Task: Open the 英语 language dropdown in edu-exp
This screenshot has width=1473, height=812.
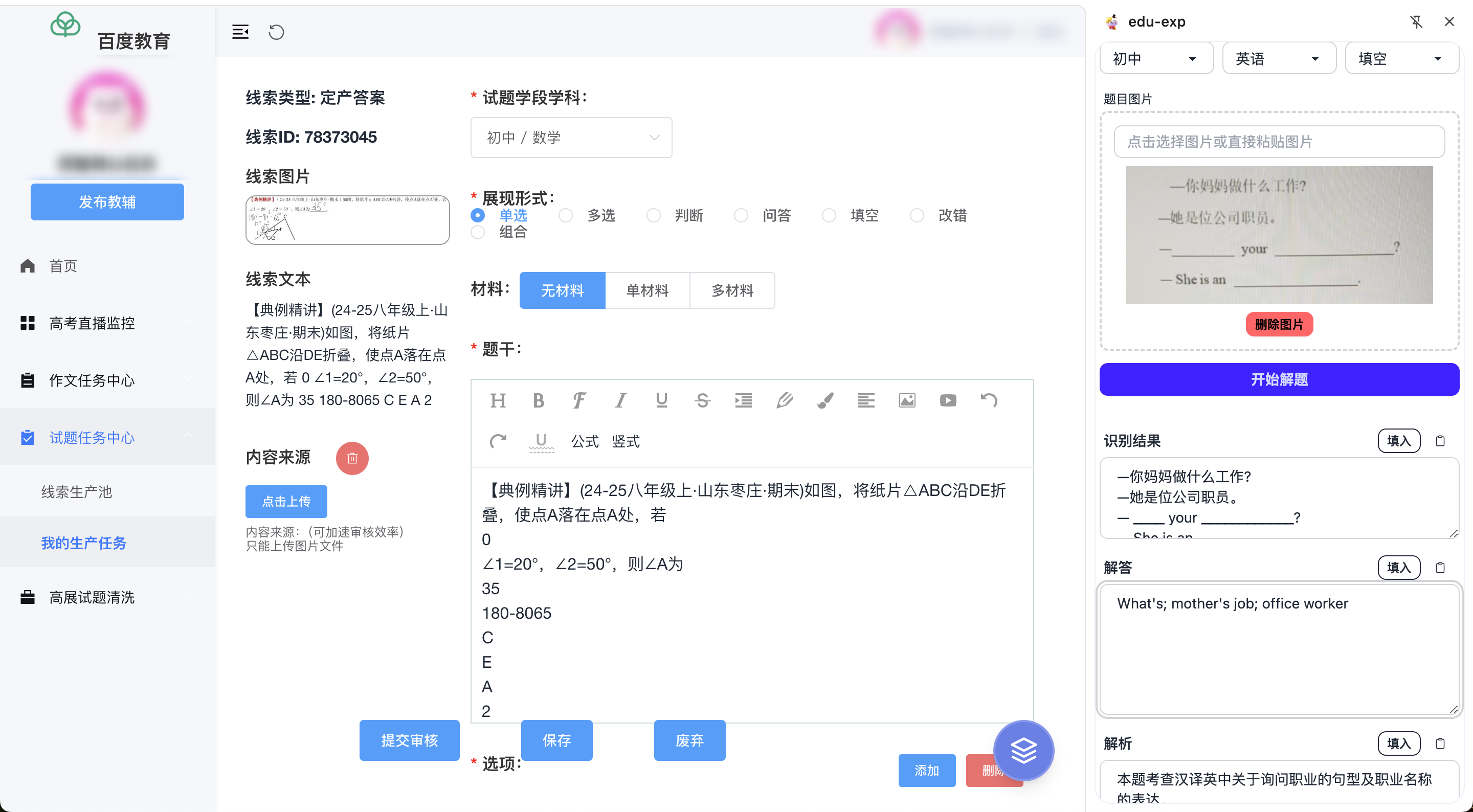Action: 1279,58
